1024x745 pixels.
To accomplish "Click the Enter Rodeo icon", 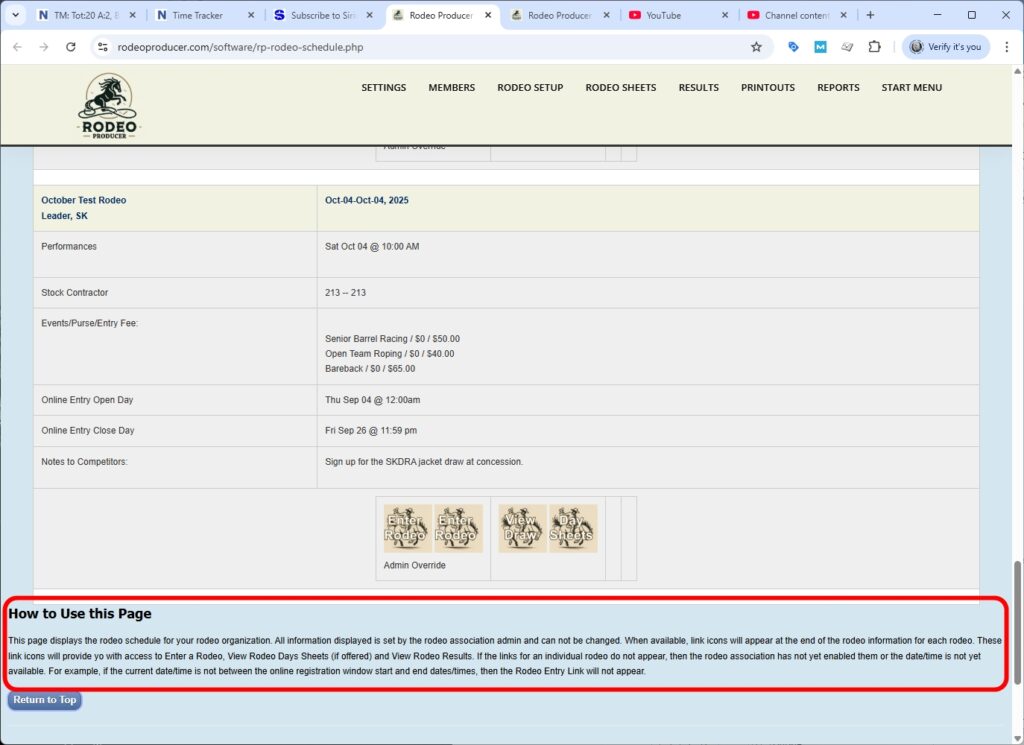I will pos(407,528).
